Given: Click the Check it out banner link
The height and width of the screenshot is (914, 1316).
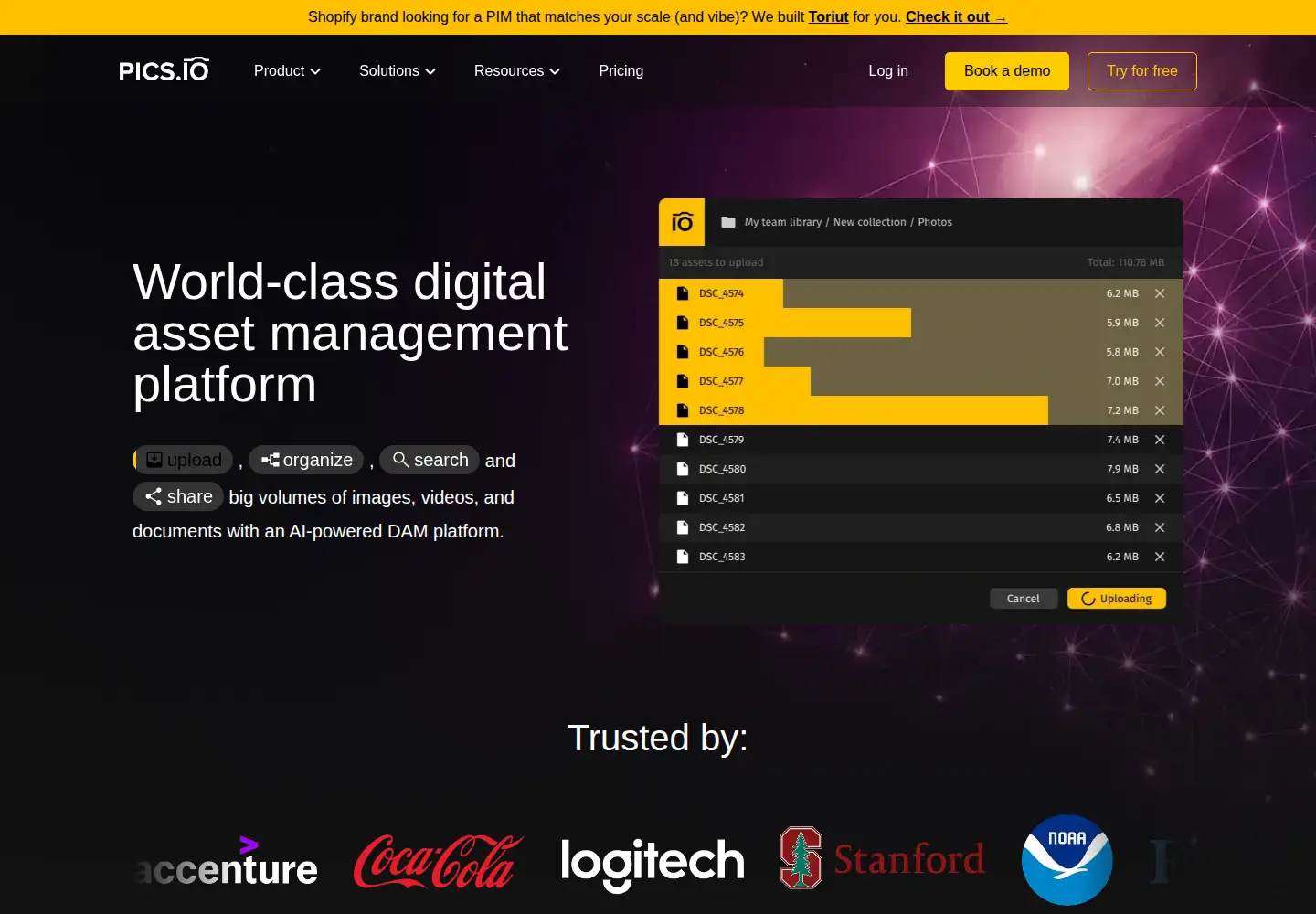Looking at the screenshot, I should [956, 17].
